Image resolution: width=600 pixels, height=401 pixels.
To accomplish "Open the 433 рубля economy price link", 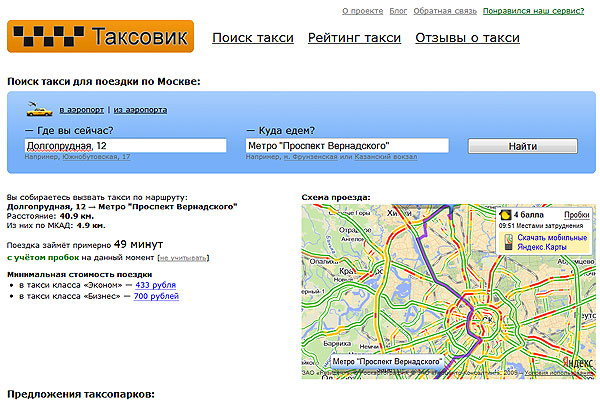I will (x=155, y=285).
